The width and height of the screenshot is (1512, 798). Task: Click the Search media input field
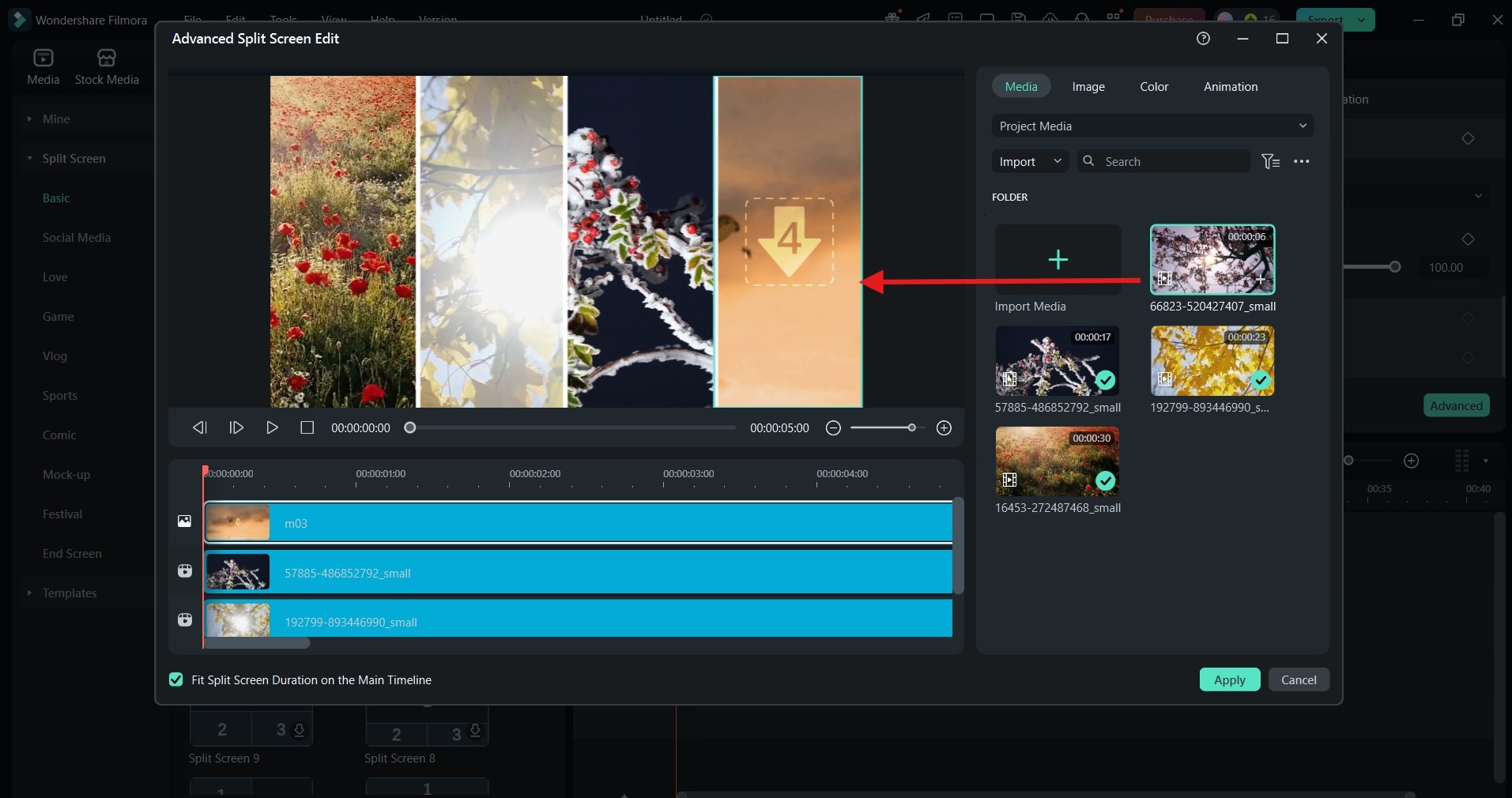point(1163,161)
